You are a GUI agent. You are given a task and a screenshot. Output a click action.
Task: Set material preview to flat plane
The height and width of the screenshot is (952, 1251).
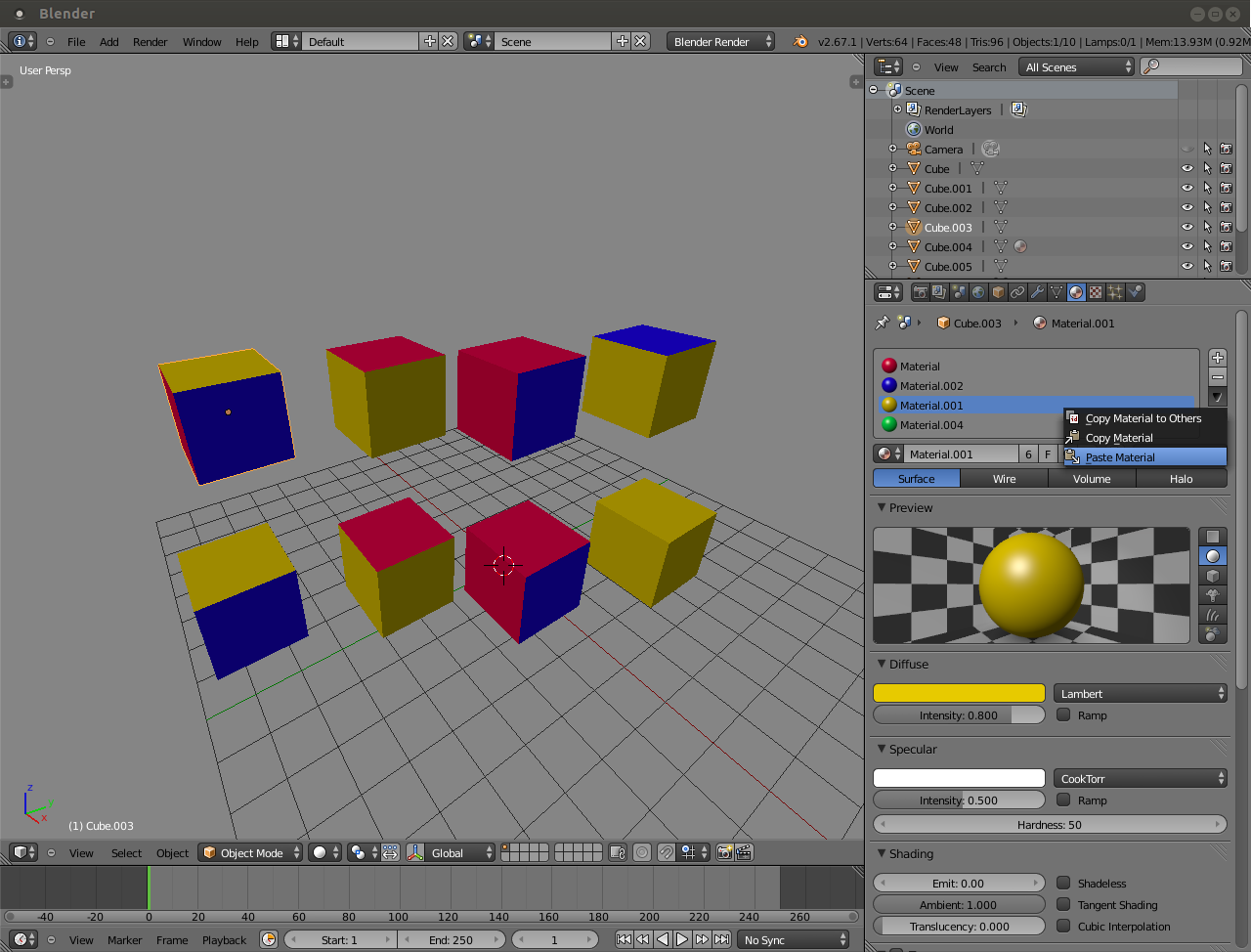1213,537
